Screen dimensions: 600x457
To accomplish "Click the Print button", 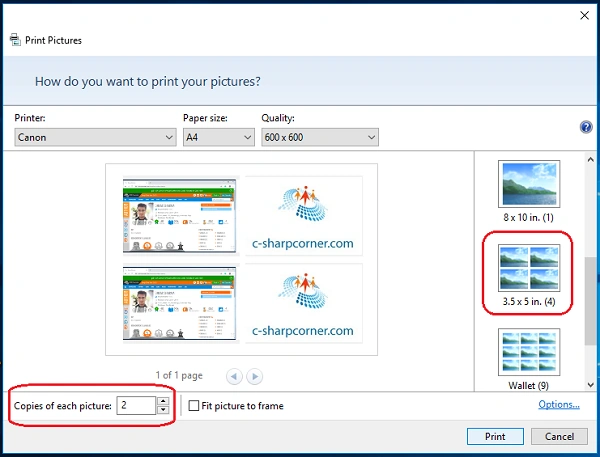I will tap(495, 436).
